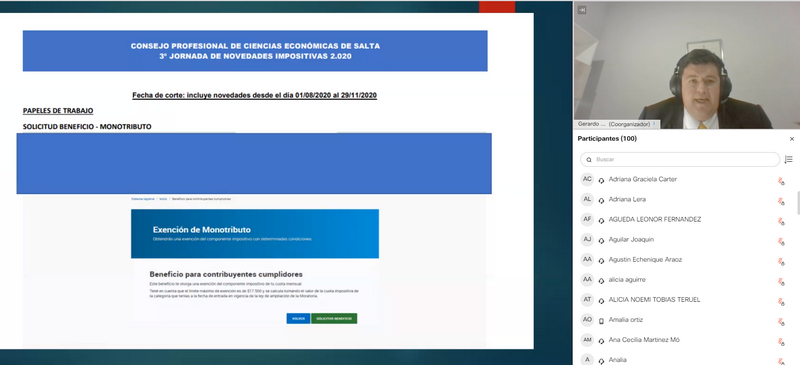Click the collapse panel arrow icon above video
800x365 pixels.
pyautogui.click(x=582, y=10)
